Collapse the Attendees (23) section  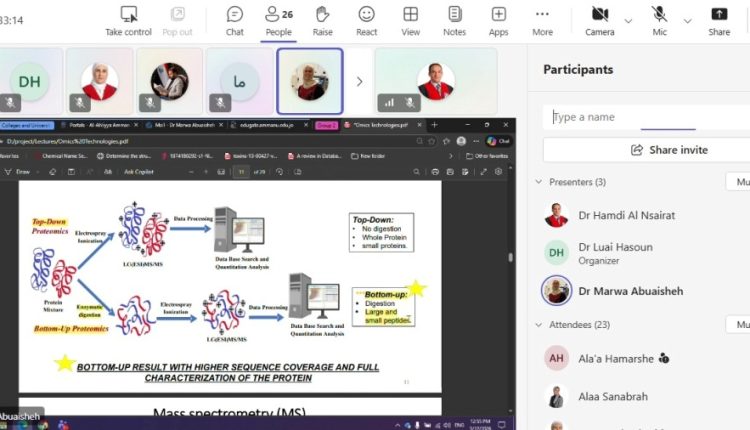(540, 325)
